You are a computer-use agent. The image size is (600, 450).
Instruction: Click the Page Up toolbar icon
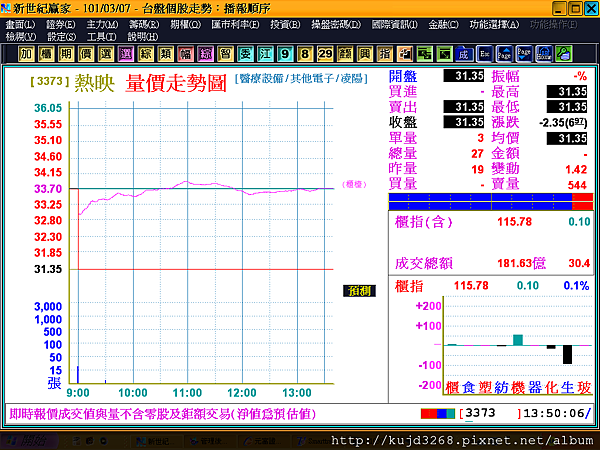click(504, 54)
